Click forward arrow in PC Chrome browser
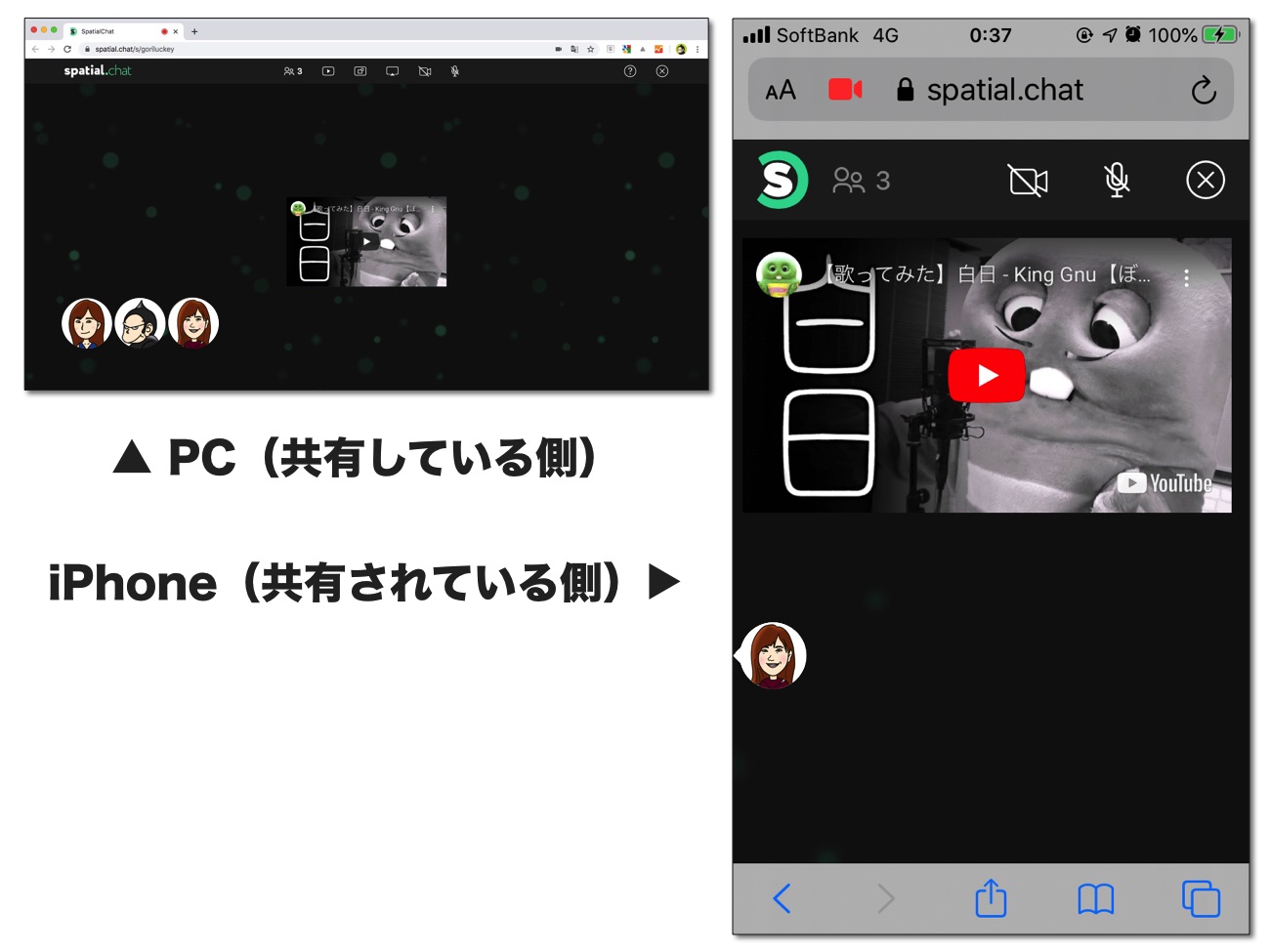 [51, 49]
